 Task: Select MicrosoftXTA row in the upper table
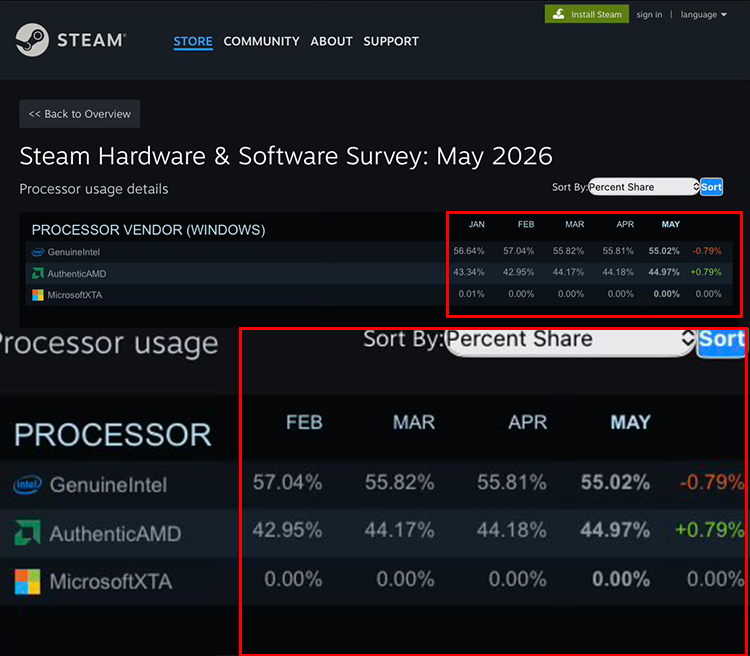379,295
